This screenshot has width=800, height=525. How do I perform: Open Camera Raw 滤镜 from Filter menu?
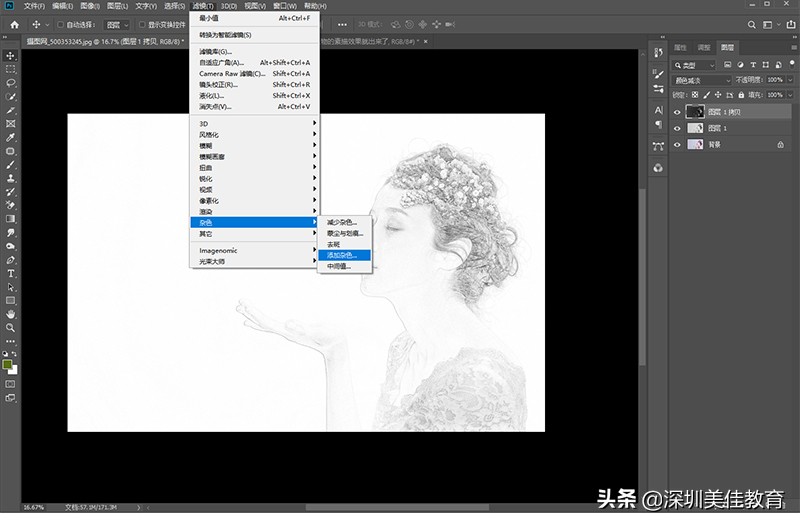point(254,73)
